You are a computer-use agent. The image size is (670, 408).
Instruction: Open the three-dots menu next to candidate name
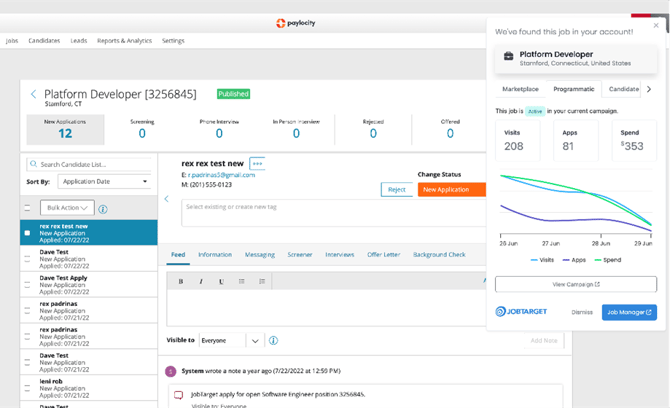[x=257, y=163]
